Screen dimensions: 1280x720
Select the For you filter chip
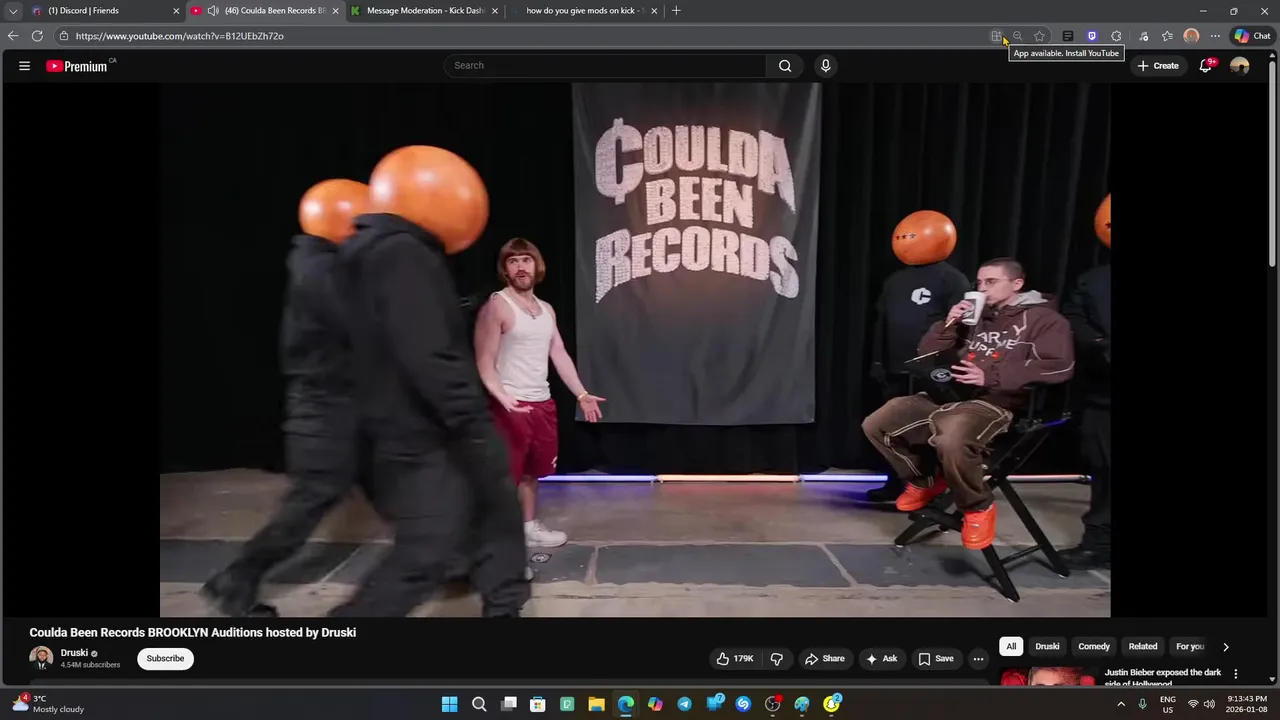coord(1190,646)
